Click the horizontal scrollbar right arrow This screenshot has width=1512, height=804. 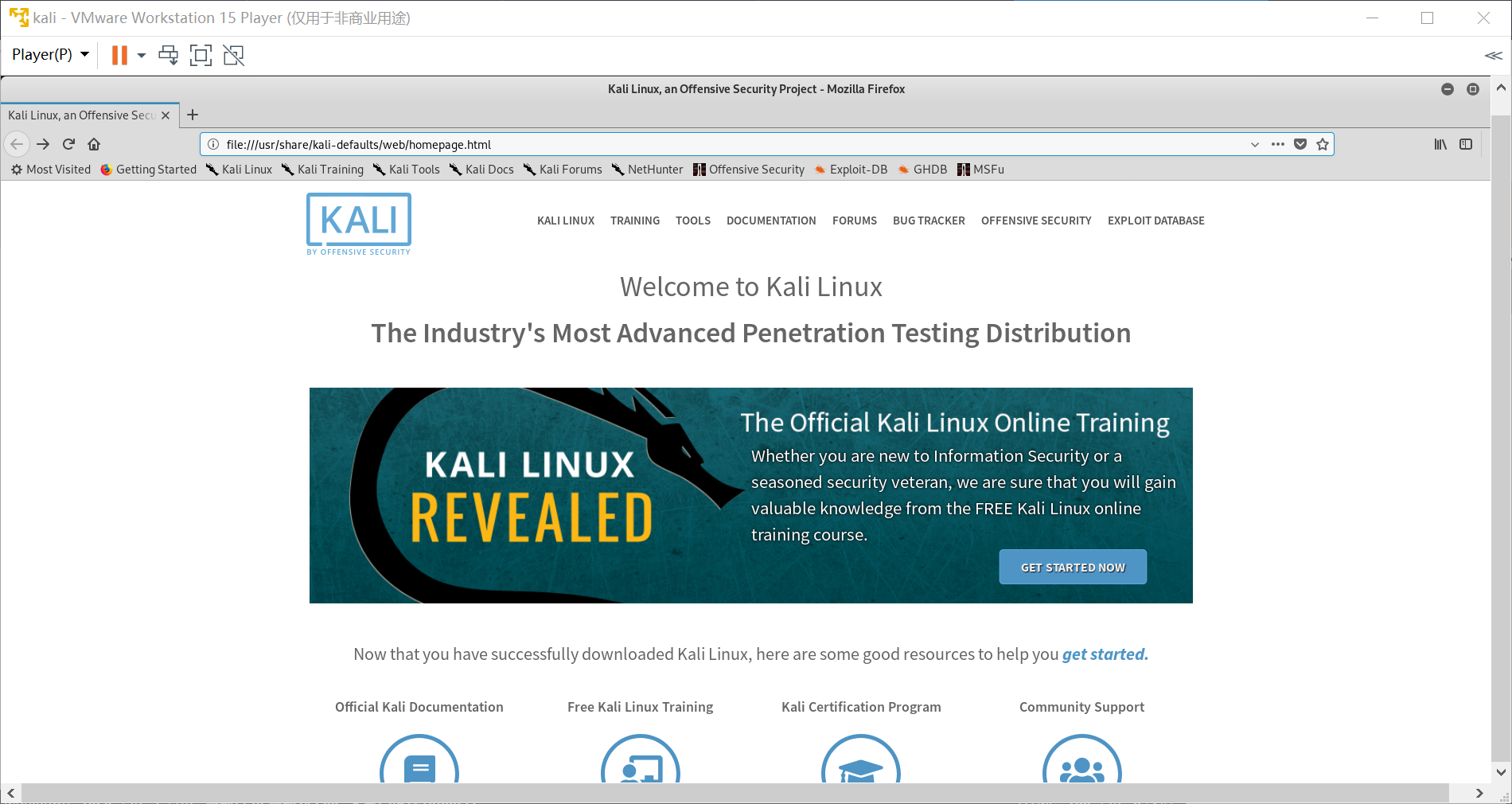click(x=1479, y=793)
